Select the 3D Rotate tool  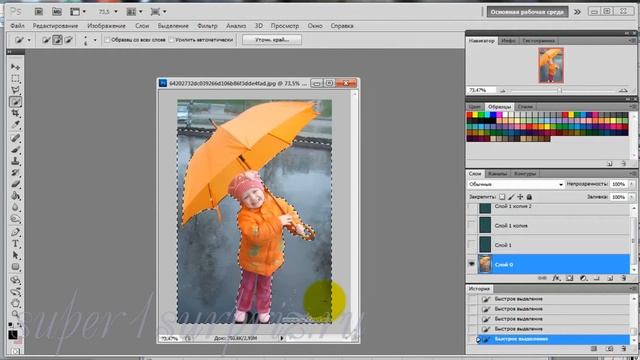point(15,280)
